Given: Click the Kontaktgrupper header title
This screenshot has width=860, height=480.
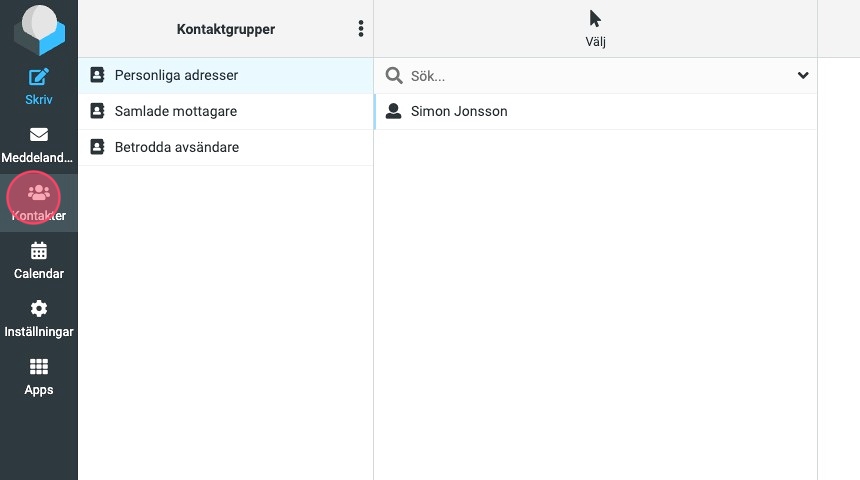Looking at the screenshot, I should coord(225,29).
